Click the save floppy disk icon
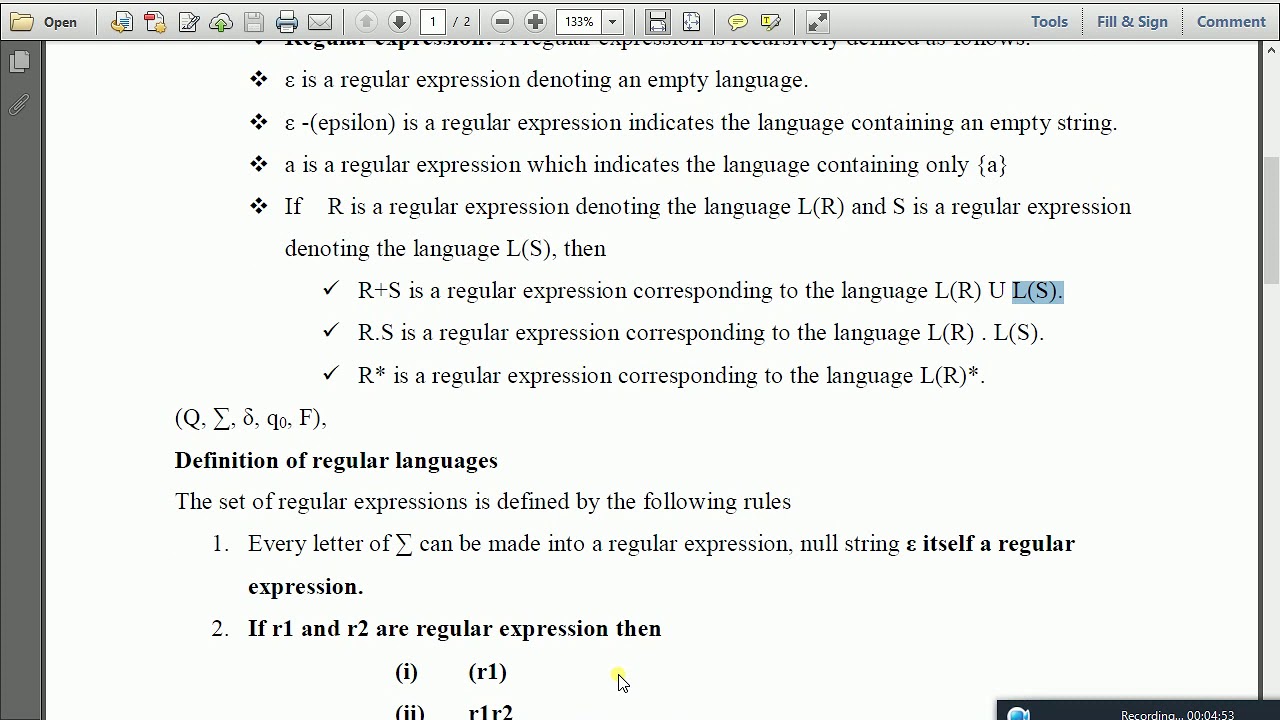 click(x=254, y=21)
